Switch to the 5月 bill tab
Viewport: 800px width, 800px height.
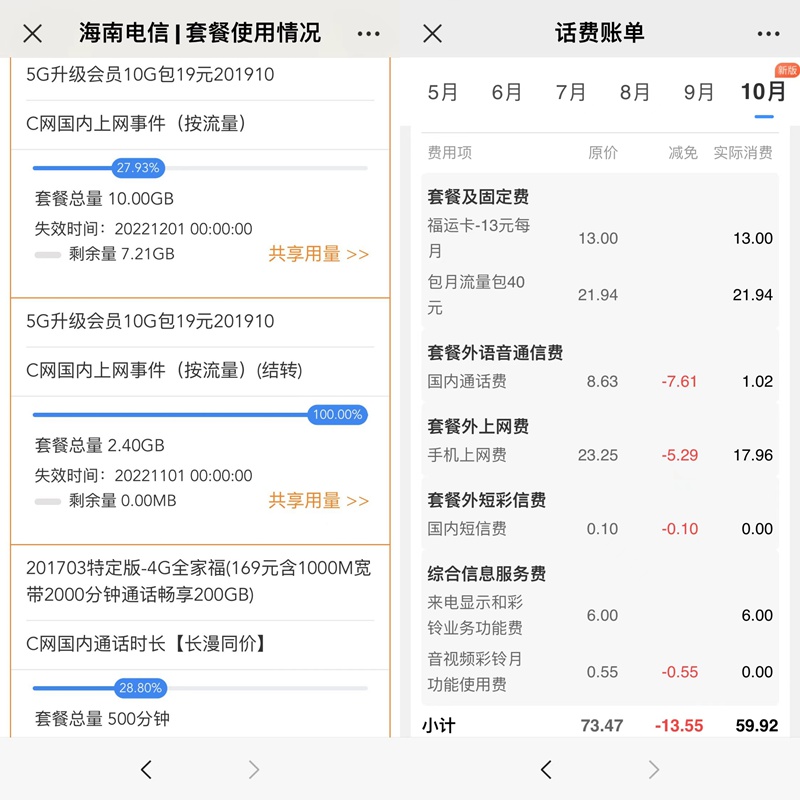point(442,92)
